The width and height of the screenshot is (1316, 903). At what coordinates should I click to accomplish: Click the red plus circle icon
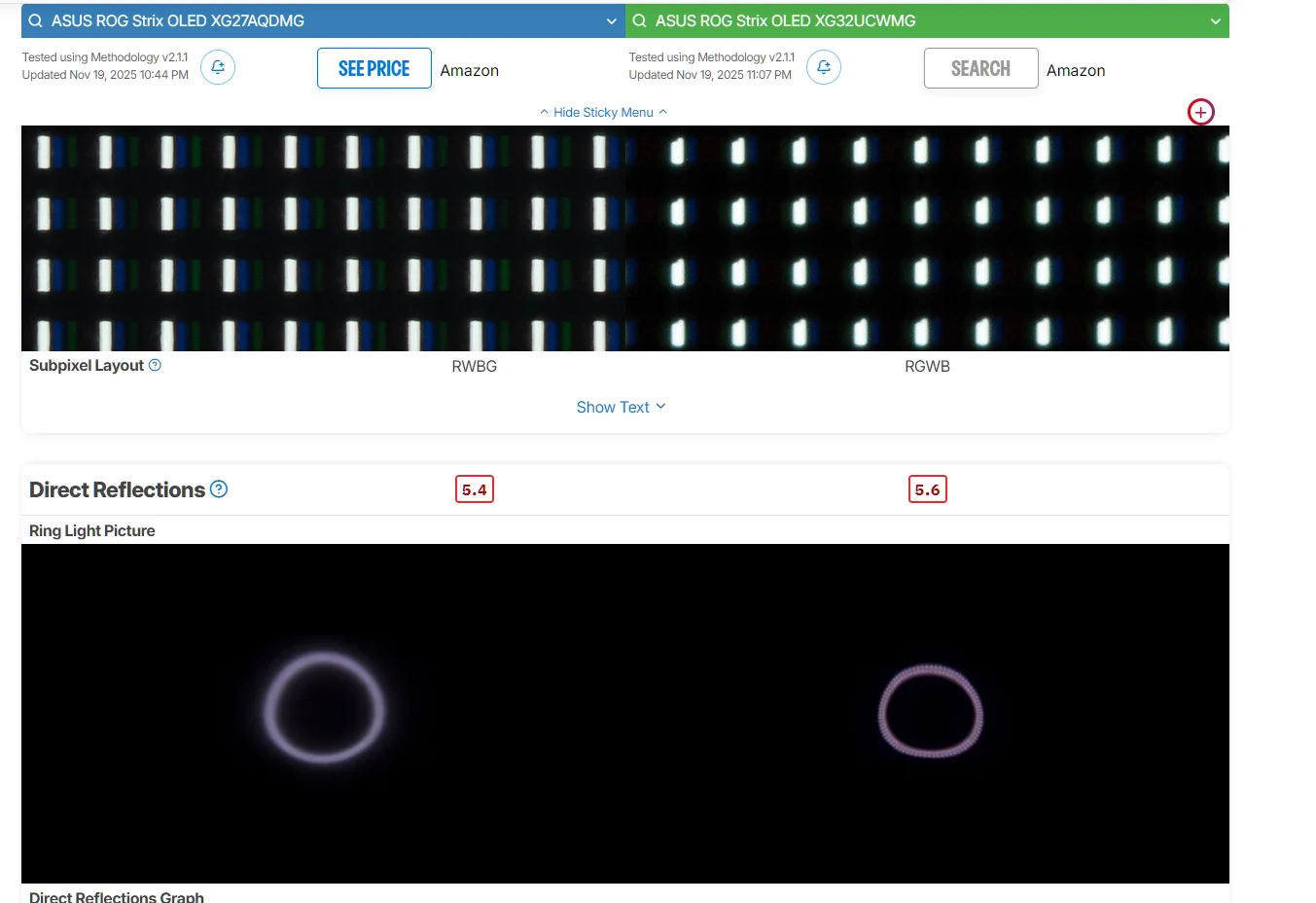click(1200, 111)
